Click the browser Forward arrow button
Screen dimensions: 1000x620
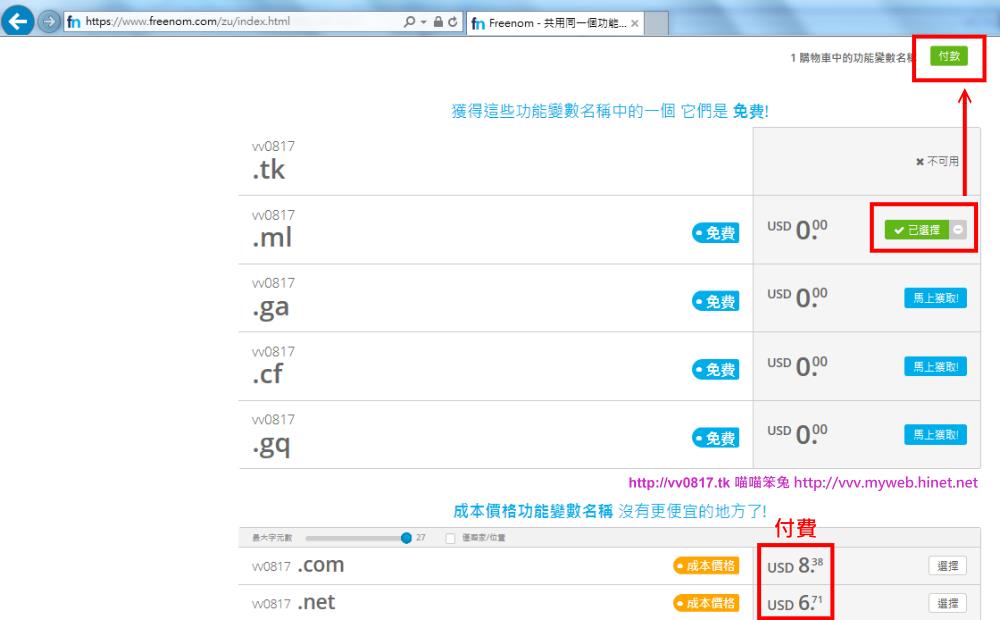[48, 22]
